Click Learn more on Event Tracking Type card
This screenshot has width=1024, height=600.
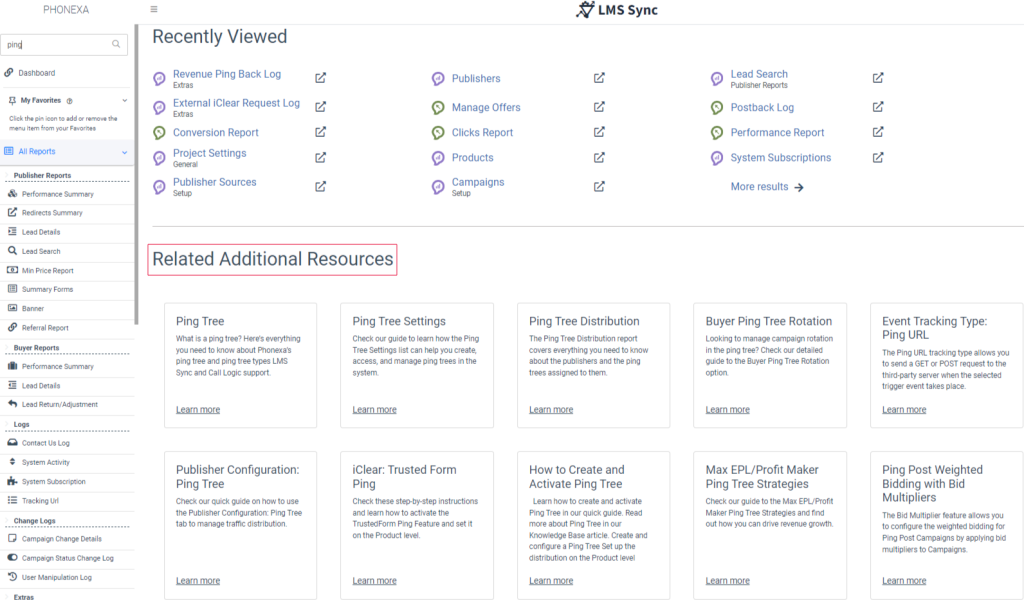904,410
